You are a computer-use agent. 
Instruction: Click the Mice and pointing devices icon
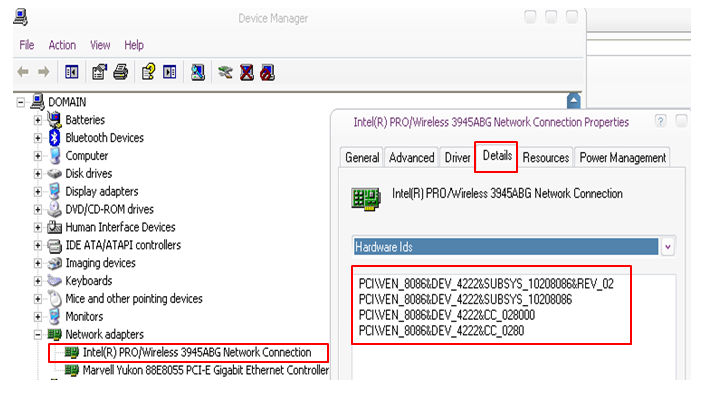point(55,298)
